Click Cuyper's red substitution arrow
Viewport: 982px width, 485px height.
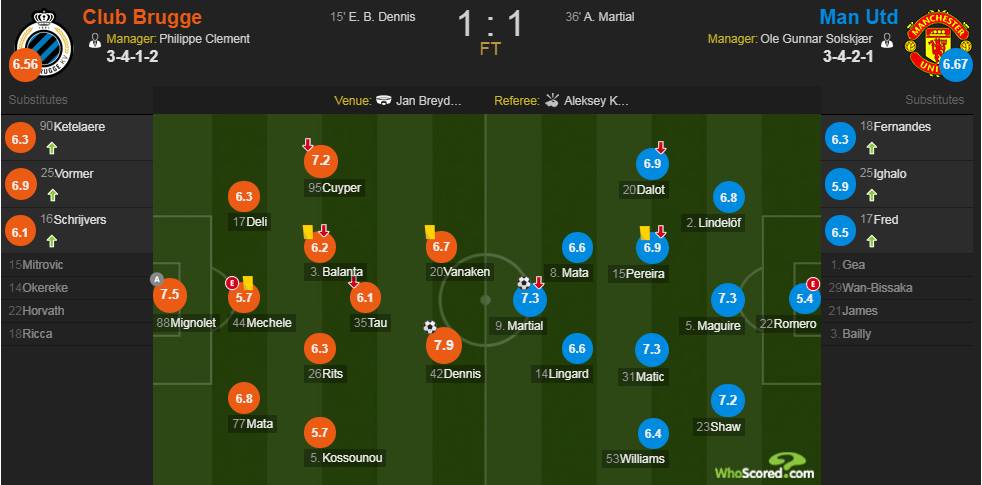[308, 145]
